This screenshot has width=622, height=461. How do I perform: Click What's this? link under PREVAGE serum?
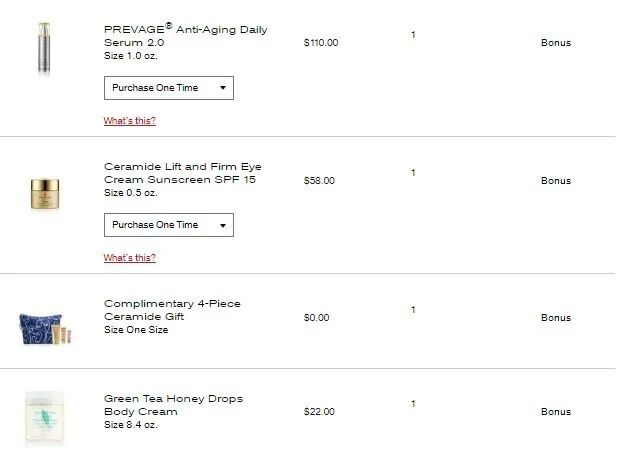tap(129, 121)
